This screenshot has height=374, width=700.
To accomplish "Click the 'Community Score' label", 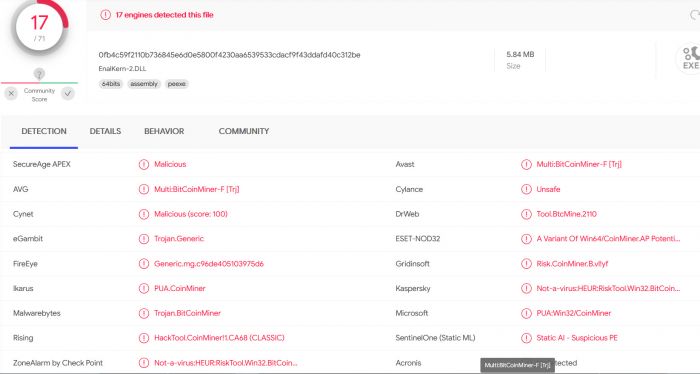I will coord(39,95).
